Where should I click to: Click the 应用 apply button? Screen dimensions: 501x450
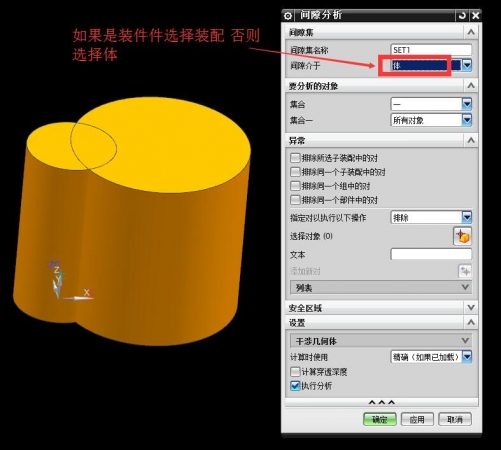(417, 419)
